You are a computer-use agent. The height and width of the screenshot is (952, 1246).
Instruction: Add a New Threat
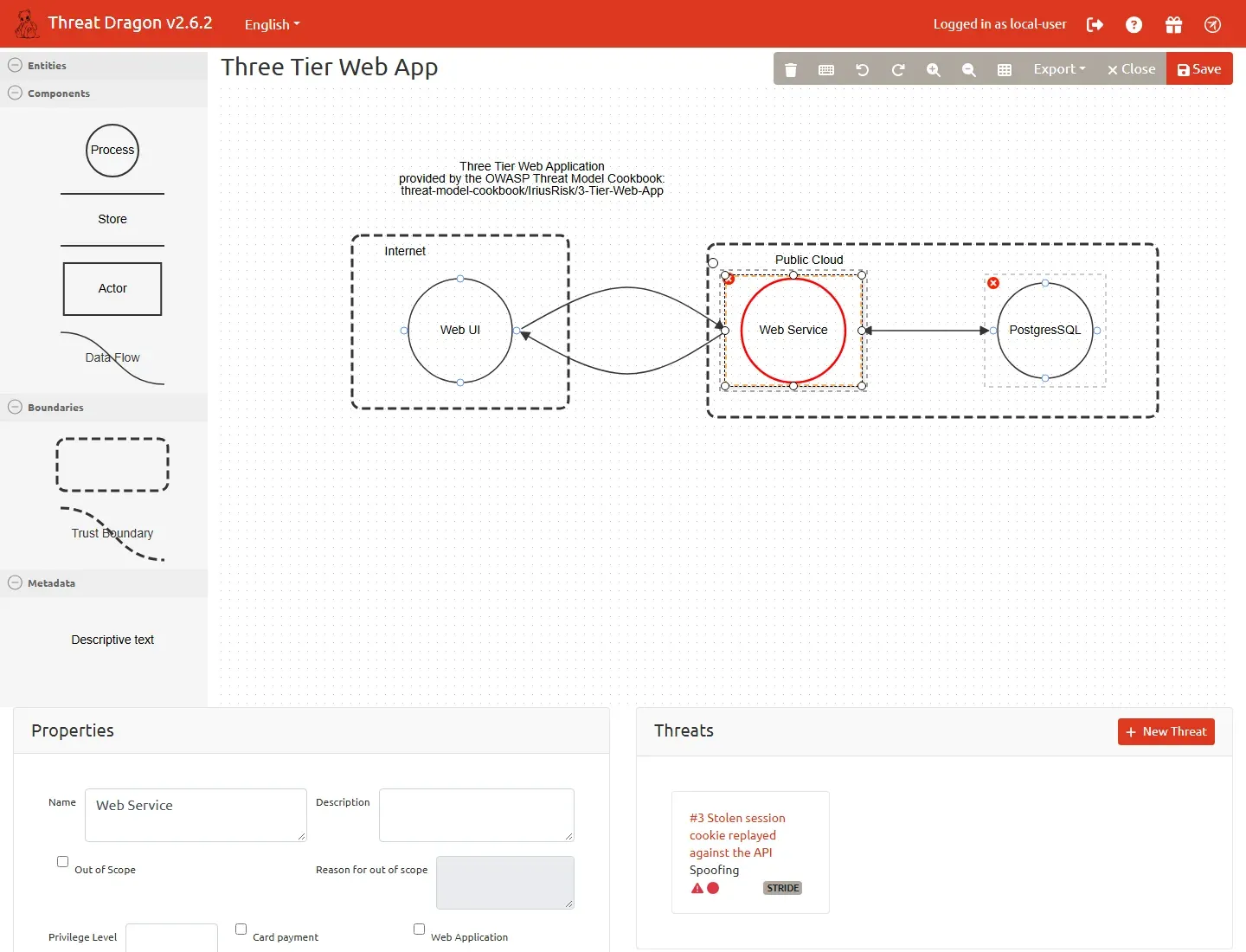1166,731
